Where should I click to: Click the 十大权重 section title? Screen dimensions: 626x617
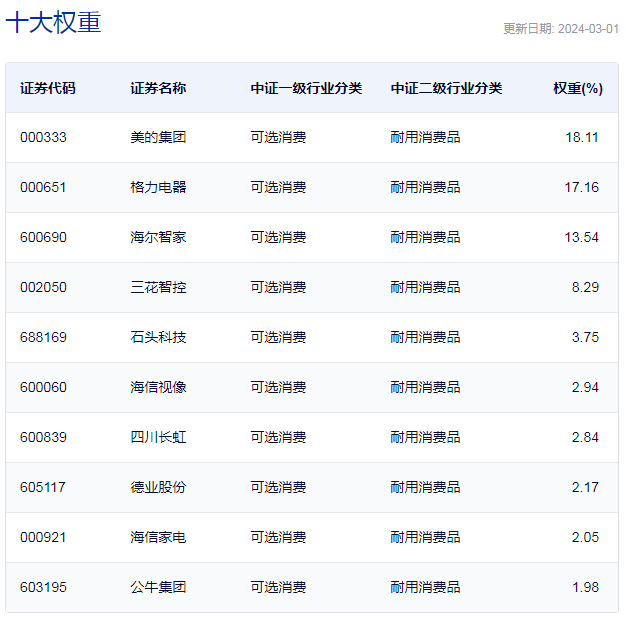(x=54, y=23)
